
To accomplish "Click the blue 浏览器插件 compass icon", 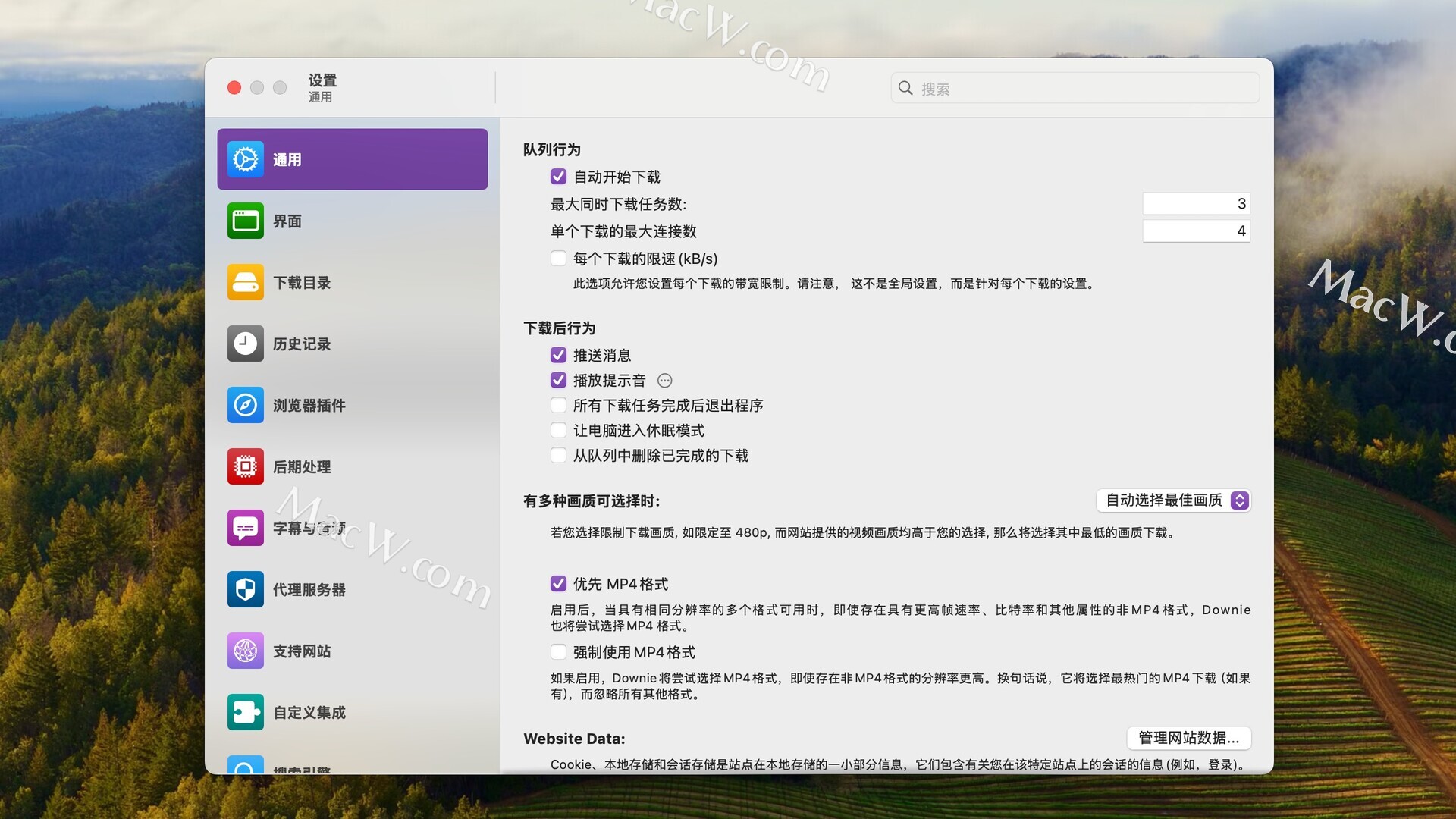I will point(245,405).
